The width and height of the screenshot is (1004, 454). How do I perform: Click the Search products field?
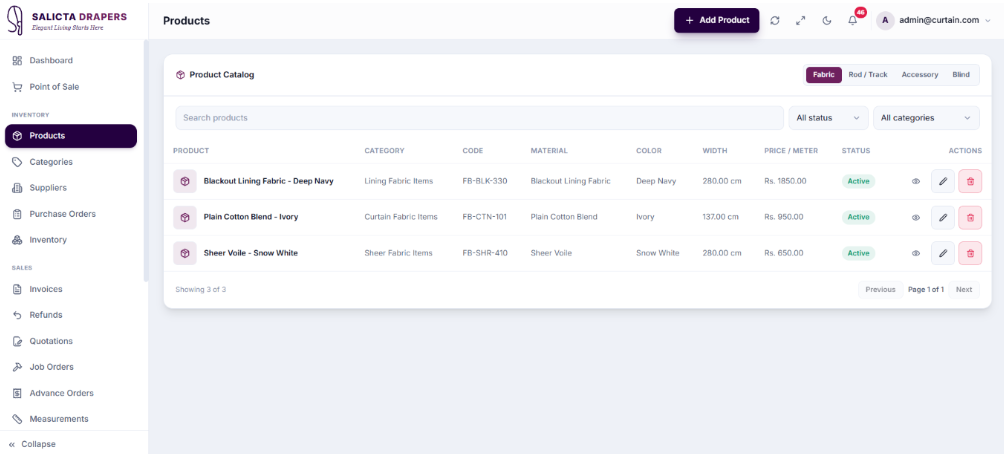pyautogui.click(x=480, y=118)
